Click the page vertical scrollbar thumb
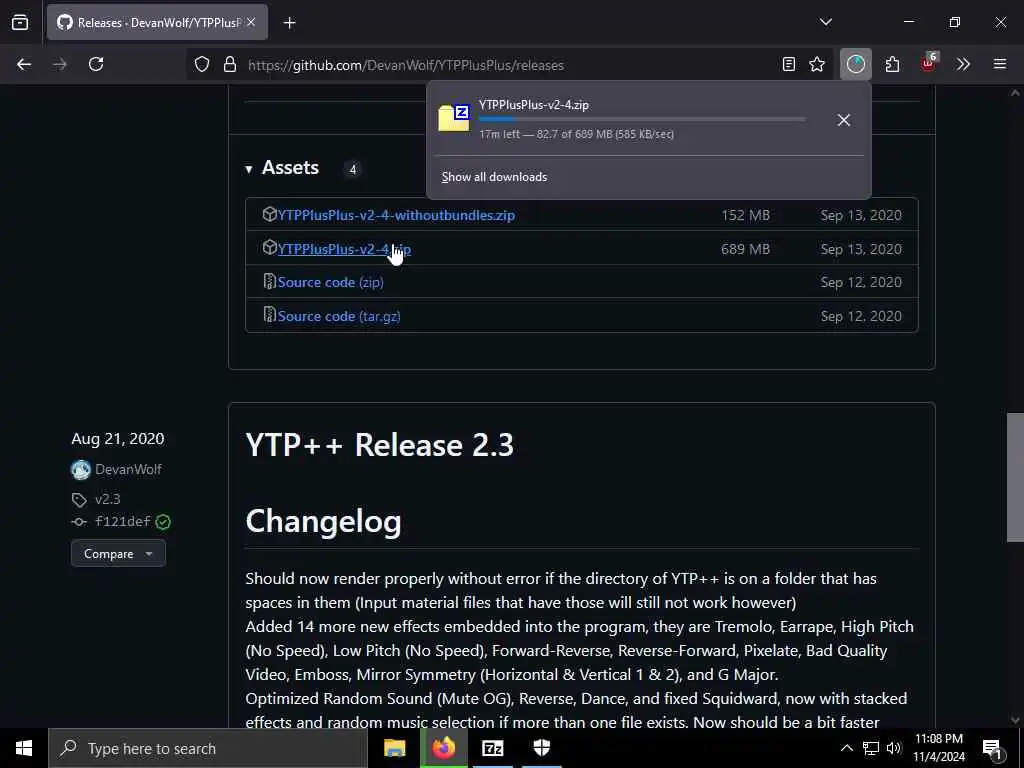 (1015, 477)
